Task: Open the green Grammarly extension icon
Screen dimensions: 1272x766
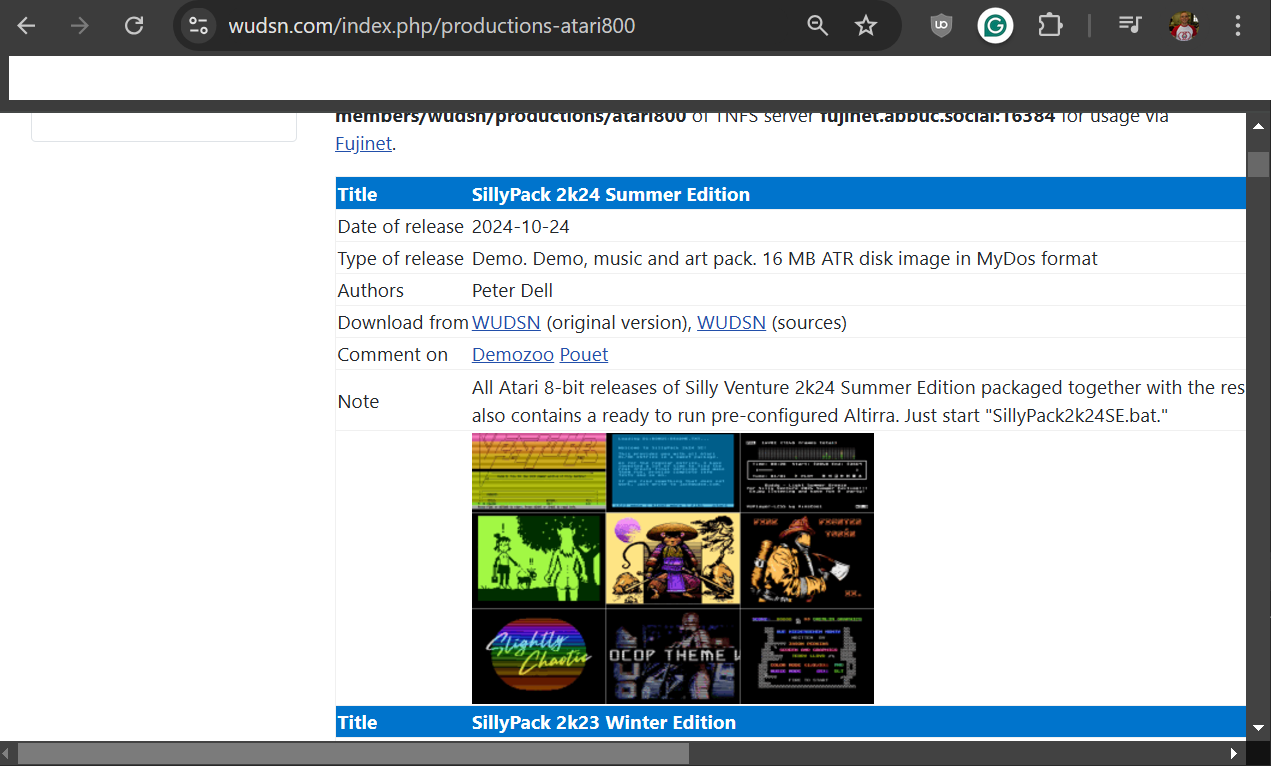Action: [x=995, y=26]
